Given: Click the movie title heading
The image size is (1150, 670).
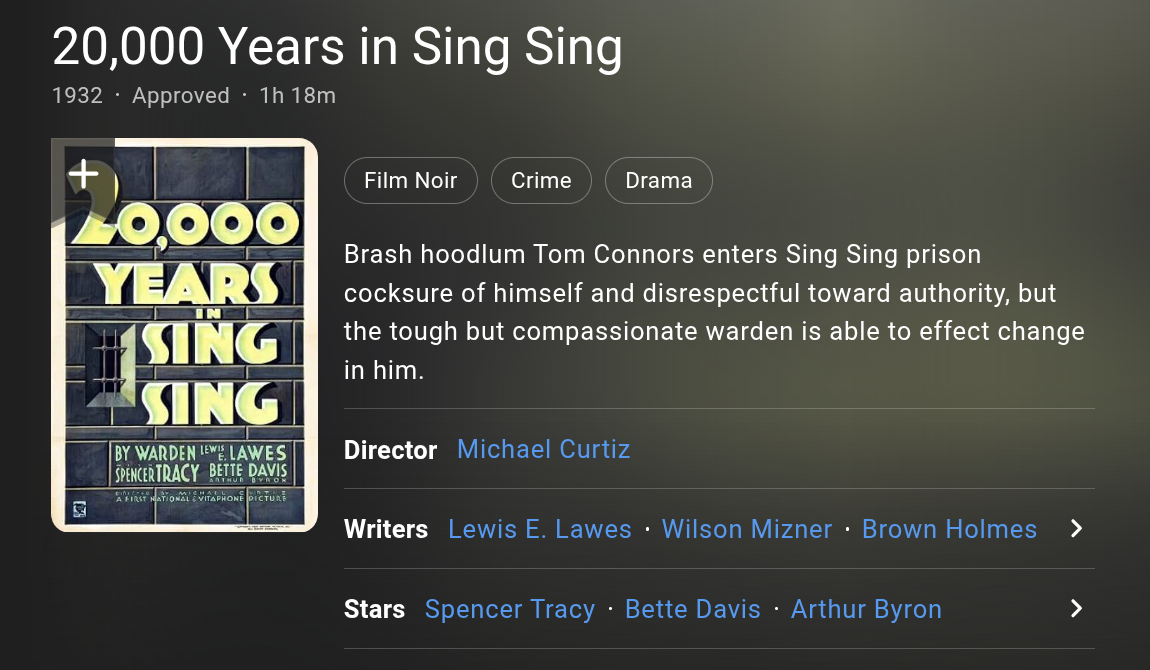Looking at the screenshot, I should point(337,47).
